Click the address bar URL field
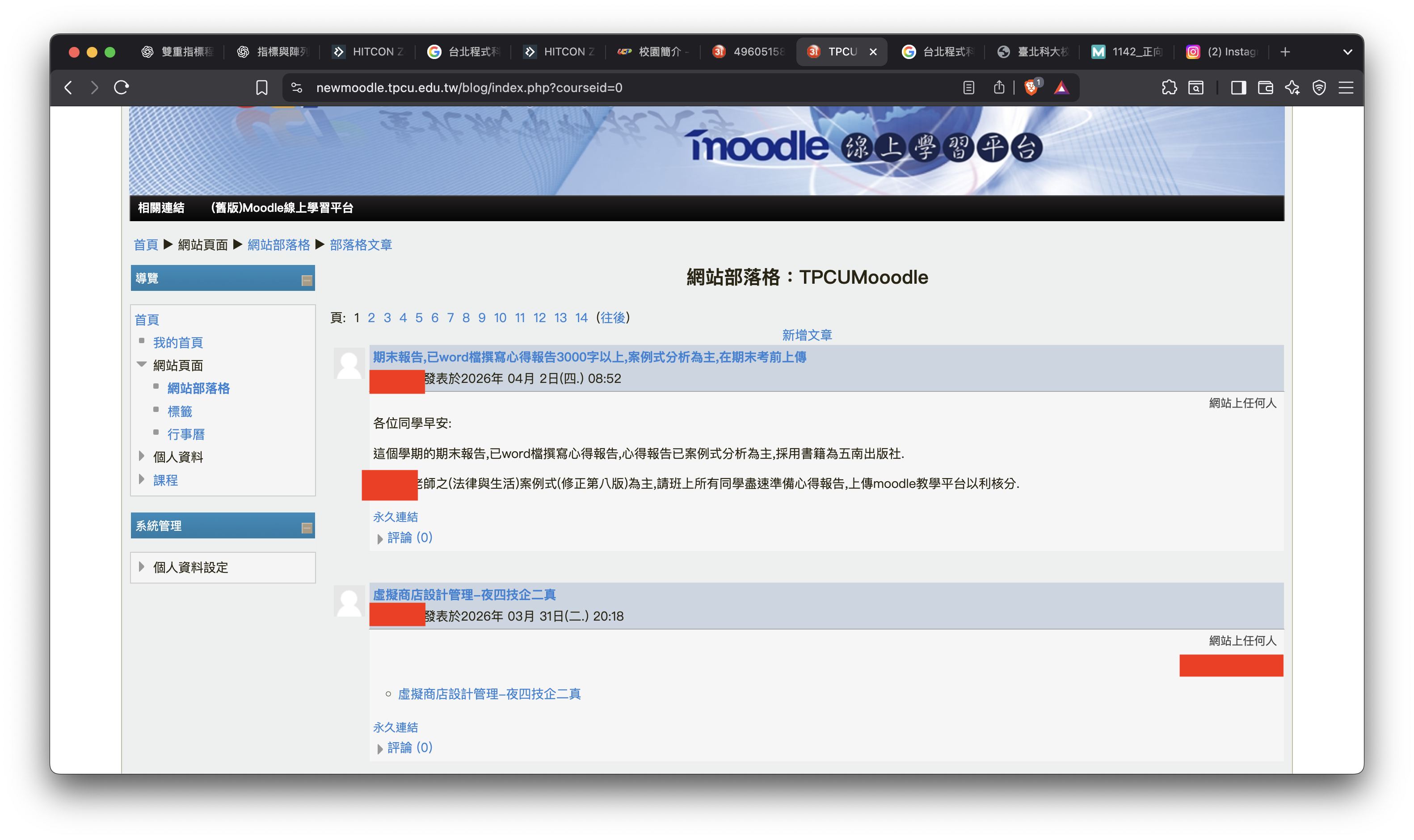The image size is (1414, 840). point(623,88)
